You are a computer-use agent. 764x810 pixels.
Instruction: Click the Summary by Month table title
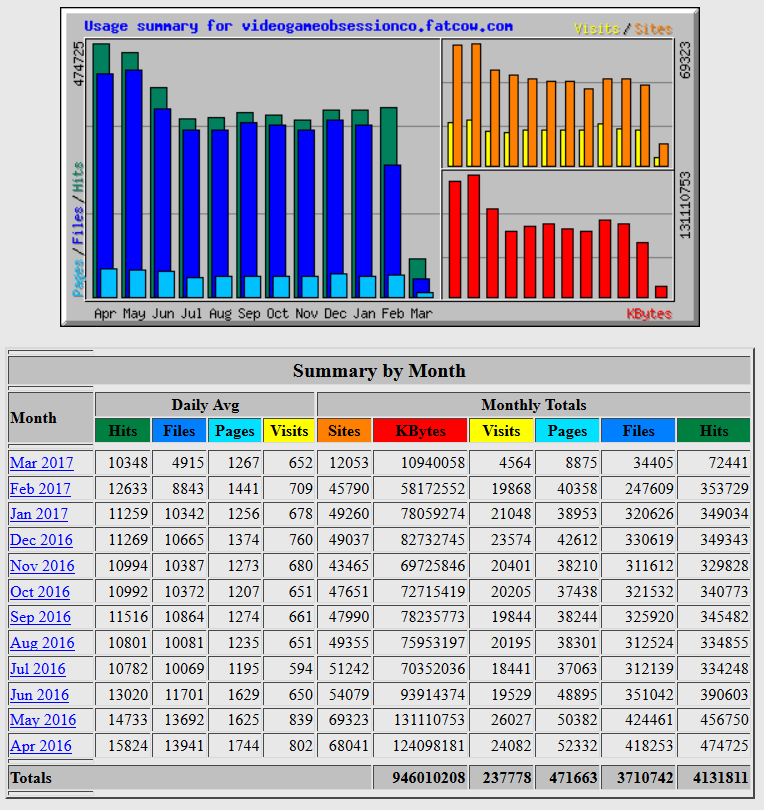(379, 371)
